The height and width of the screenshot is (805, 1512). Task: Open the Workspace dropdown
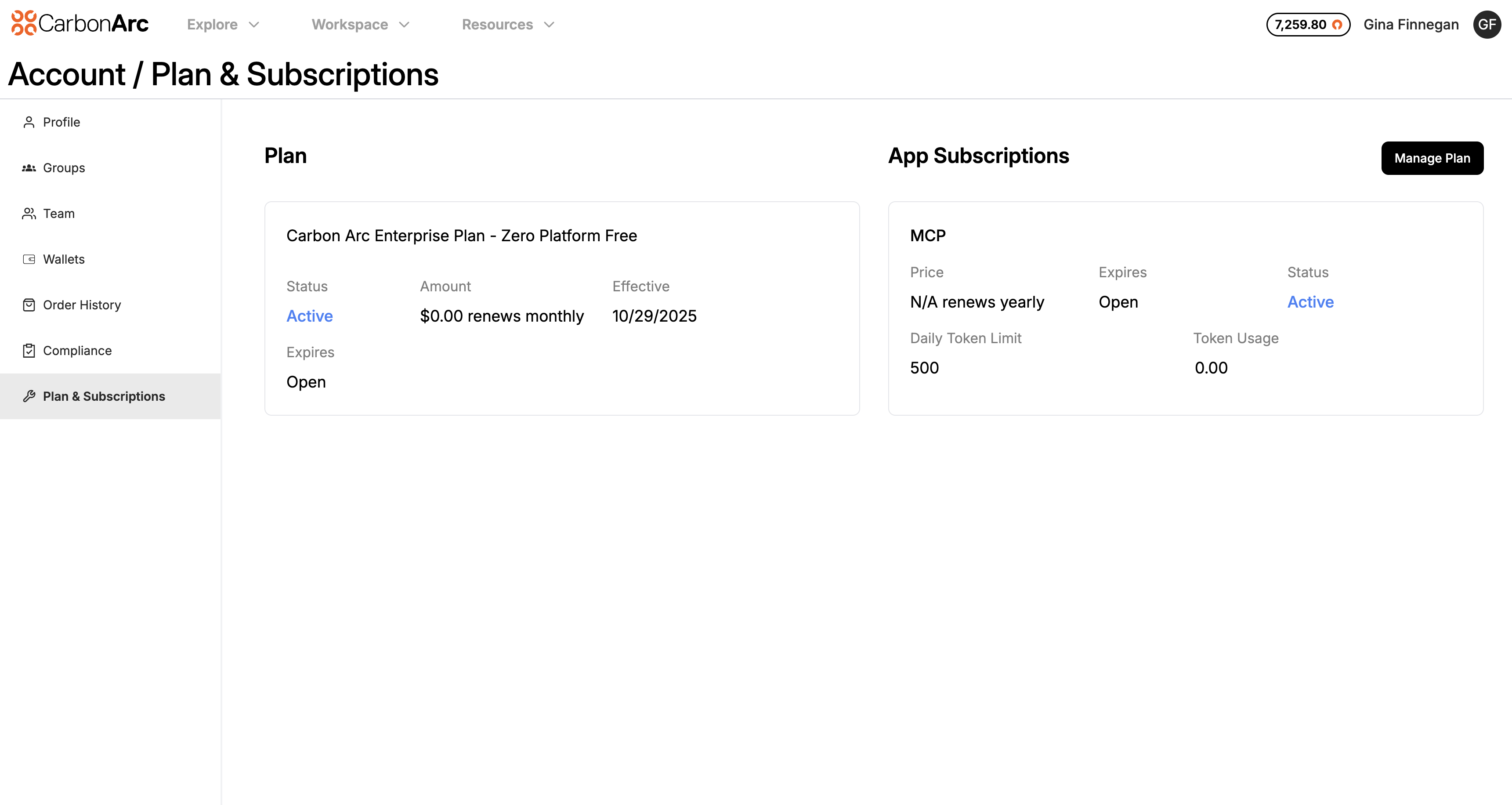[x=360, y=25]
